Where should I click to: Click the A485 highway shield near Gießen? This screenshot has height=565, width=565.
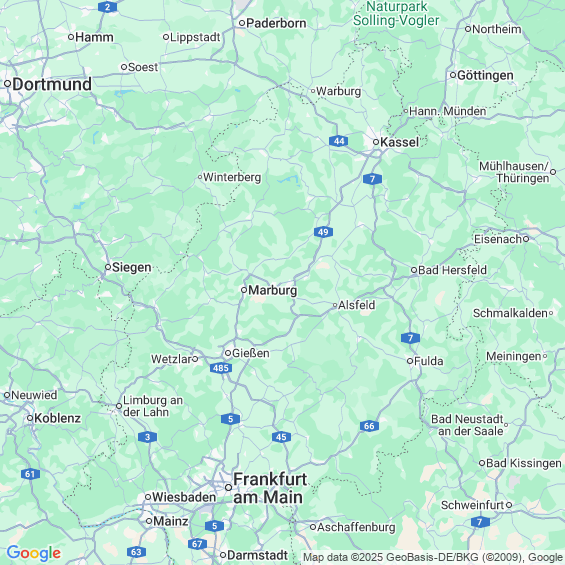tap(221, 368)
